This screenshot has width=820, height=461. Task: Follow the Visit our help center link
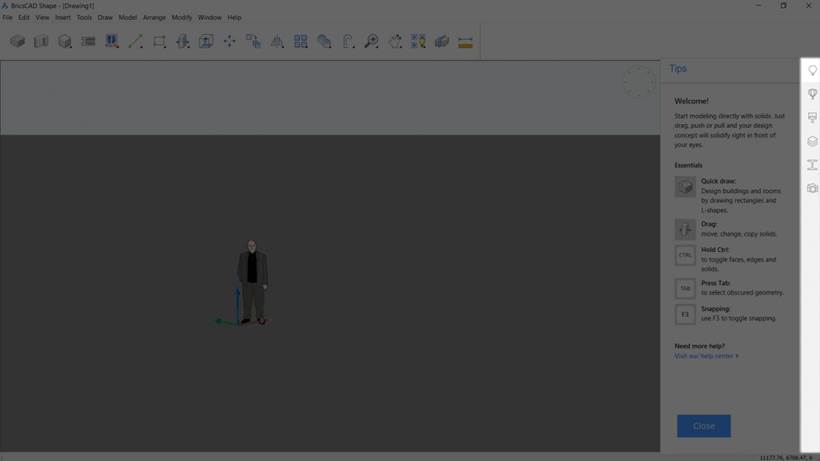click(706, 356)
